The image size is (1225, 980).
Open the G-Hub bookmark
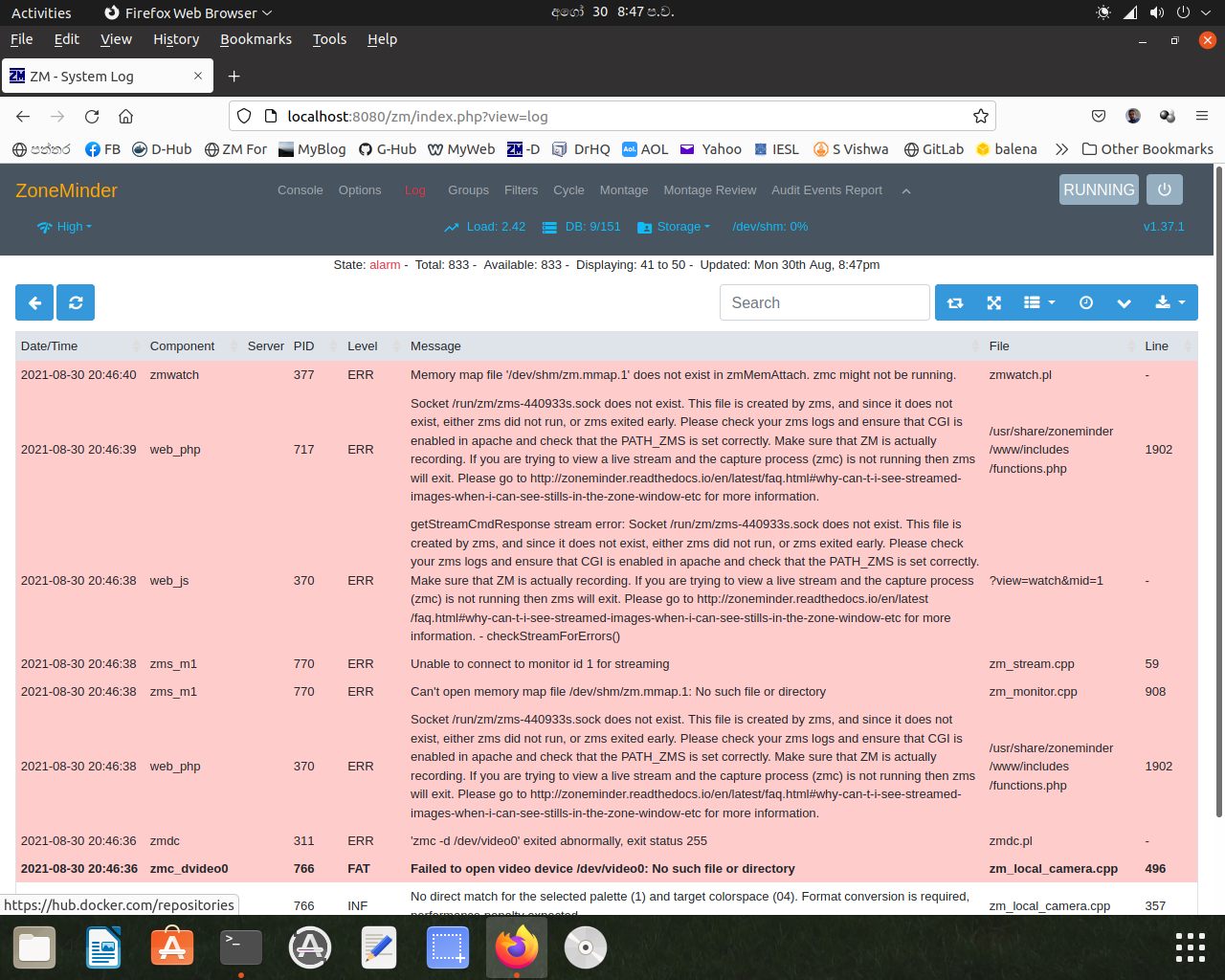(388, 149)
